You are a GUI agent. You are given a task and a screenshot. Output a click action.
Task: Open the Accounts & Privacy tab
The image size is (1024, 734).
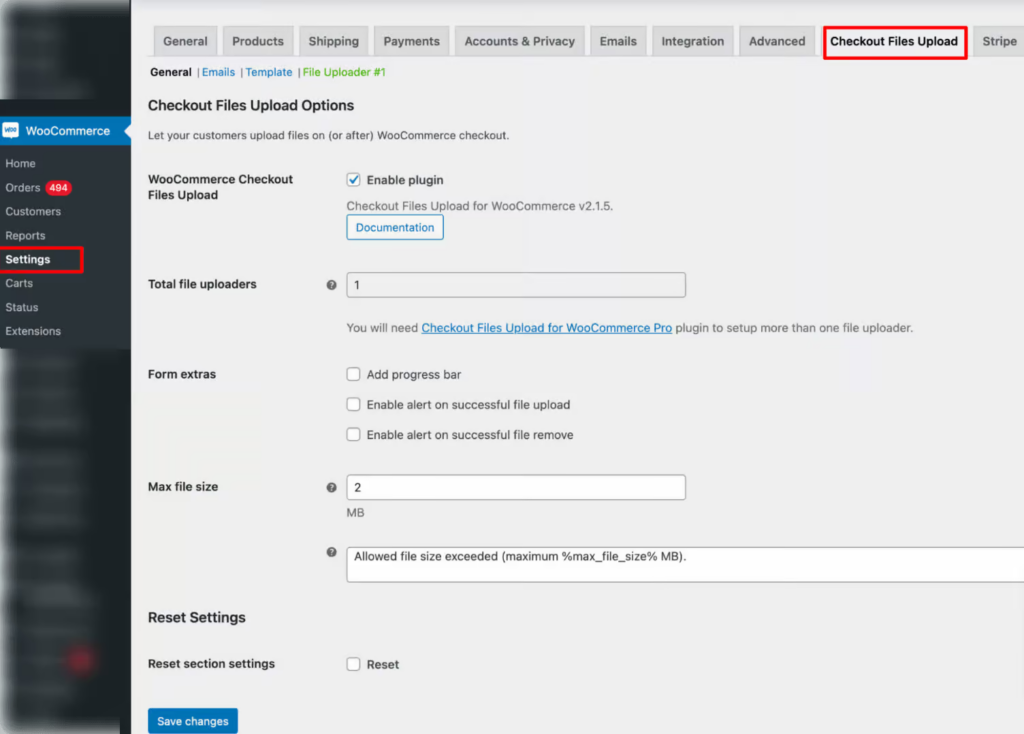[519, 41]
